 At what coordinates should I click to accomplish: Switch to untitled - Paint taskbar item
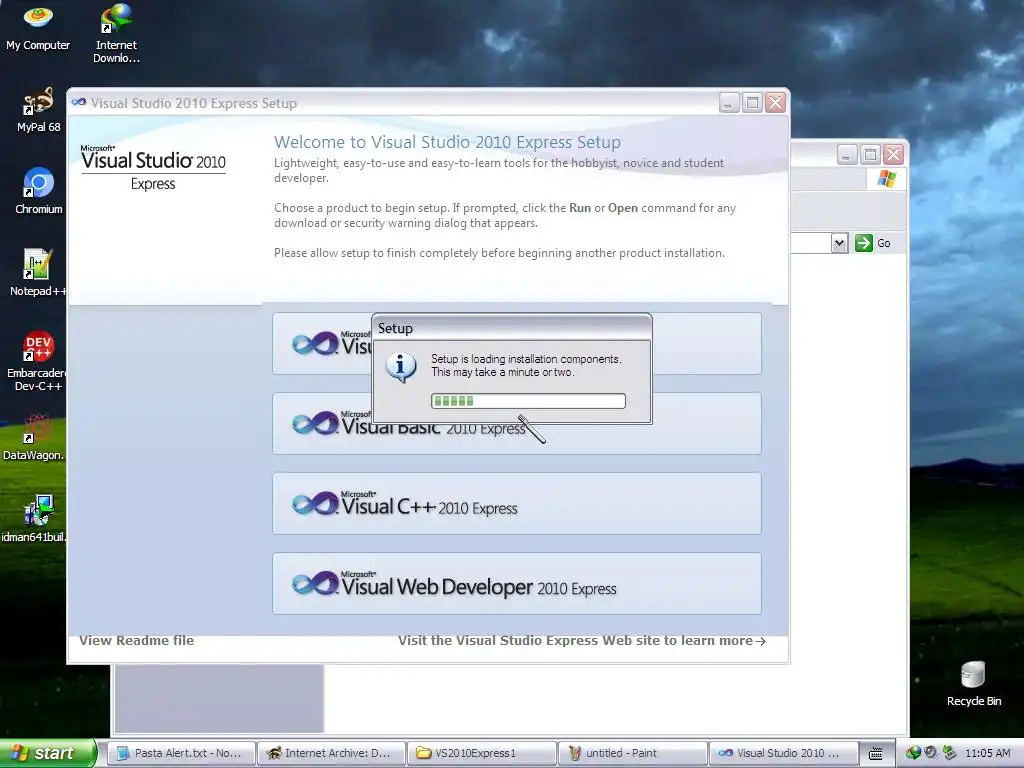click(632, 753)
